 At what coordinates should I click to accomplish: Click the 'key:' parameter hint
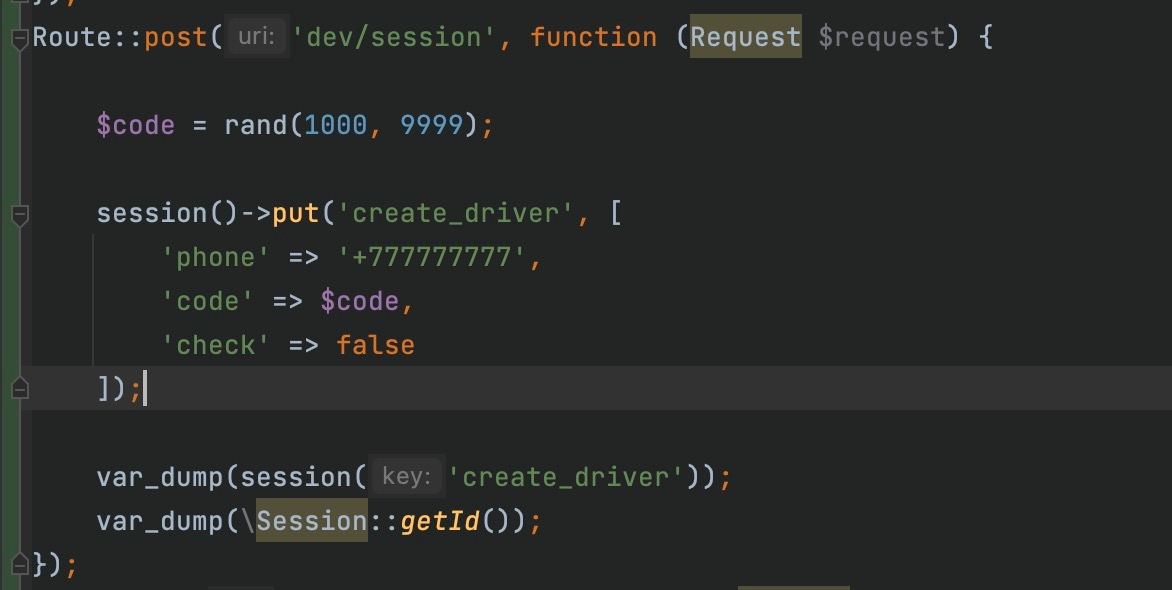[x=407, y=476]
